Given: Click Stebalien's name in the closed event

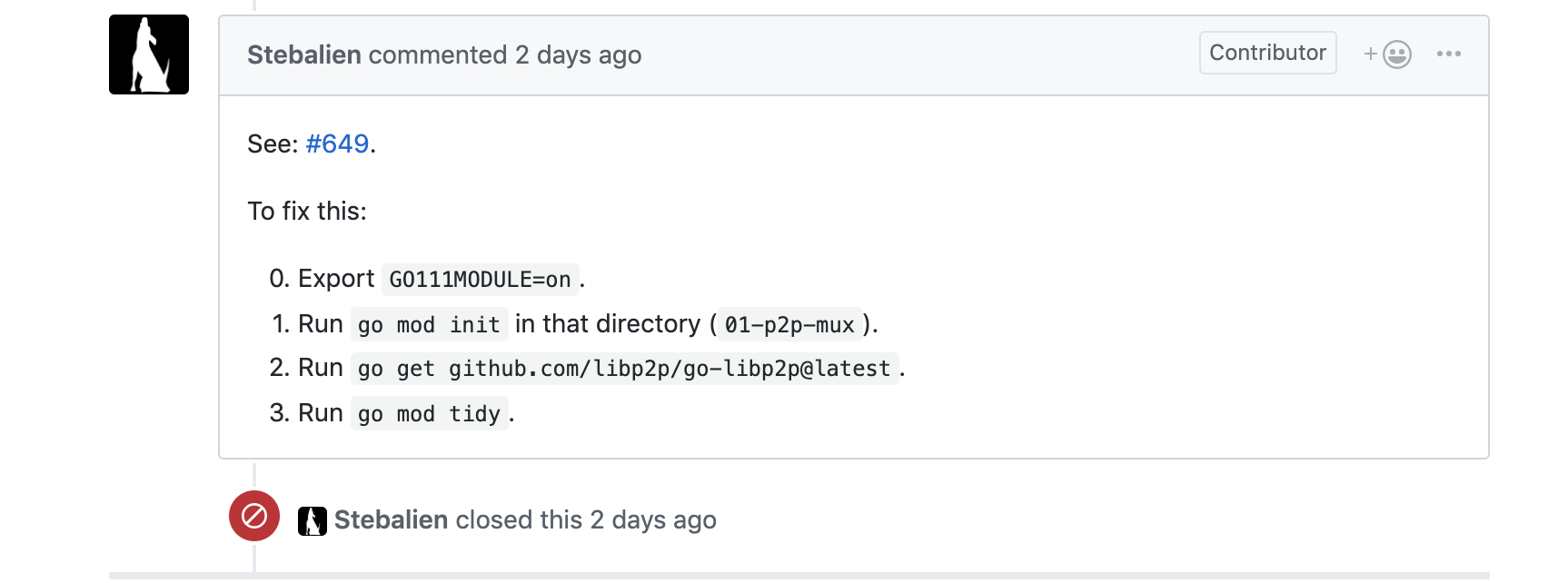Looking at the screenshot, I should point(392,520).
